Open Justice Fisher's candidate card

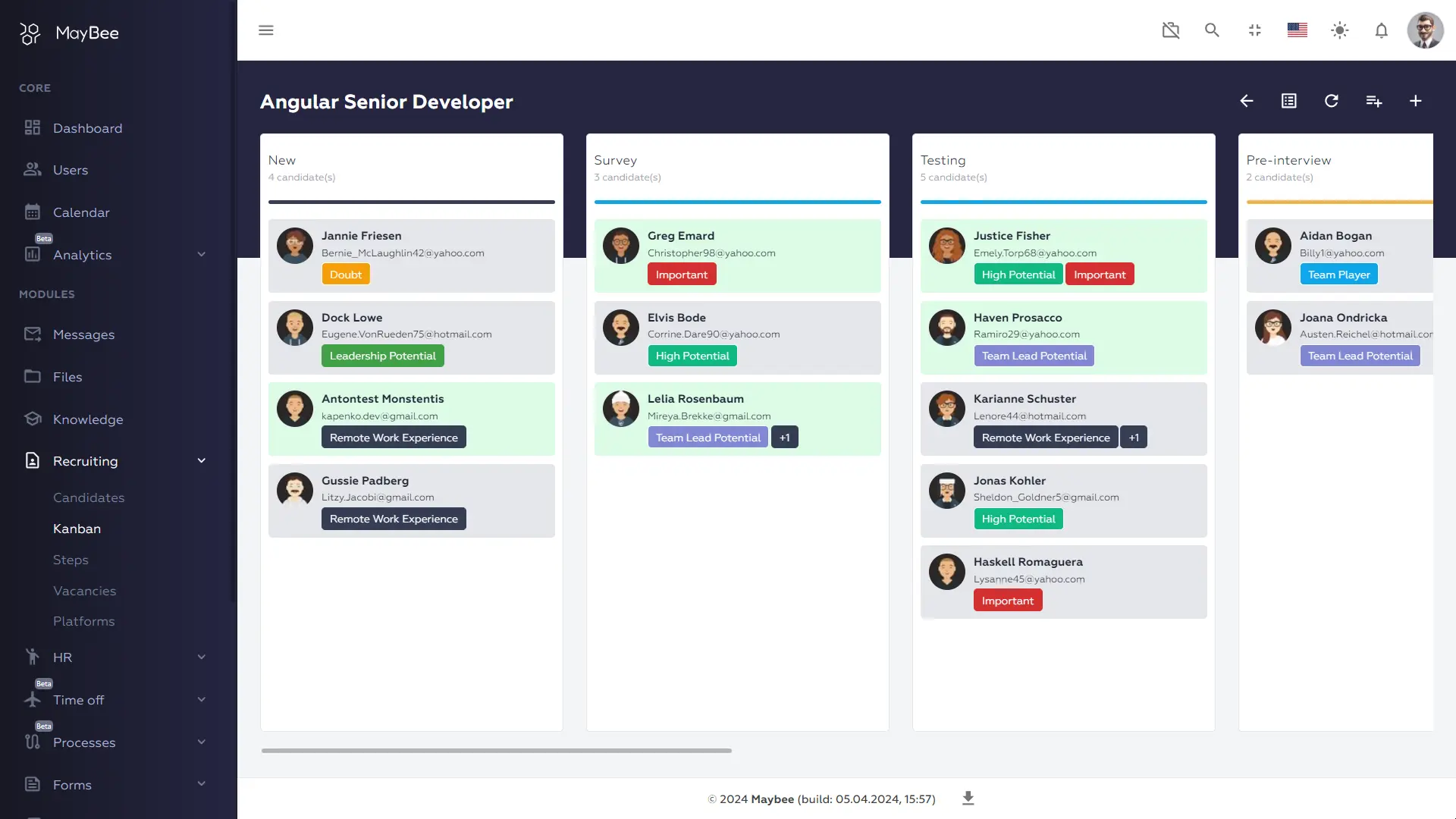1012,236
